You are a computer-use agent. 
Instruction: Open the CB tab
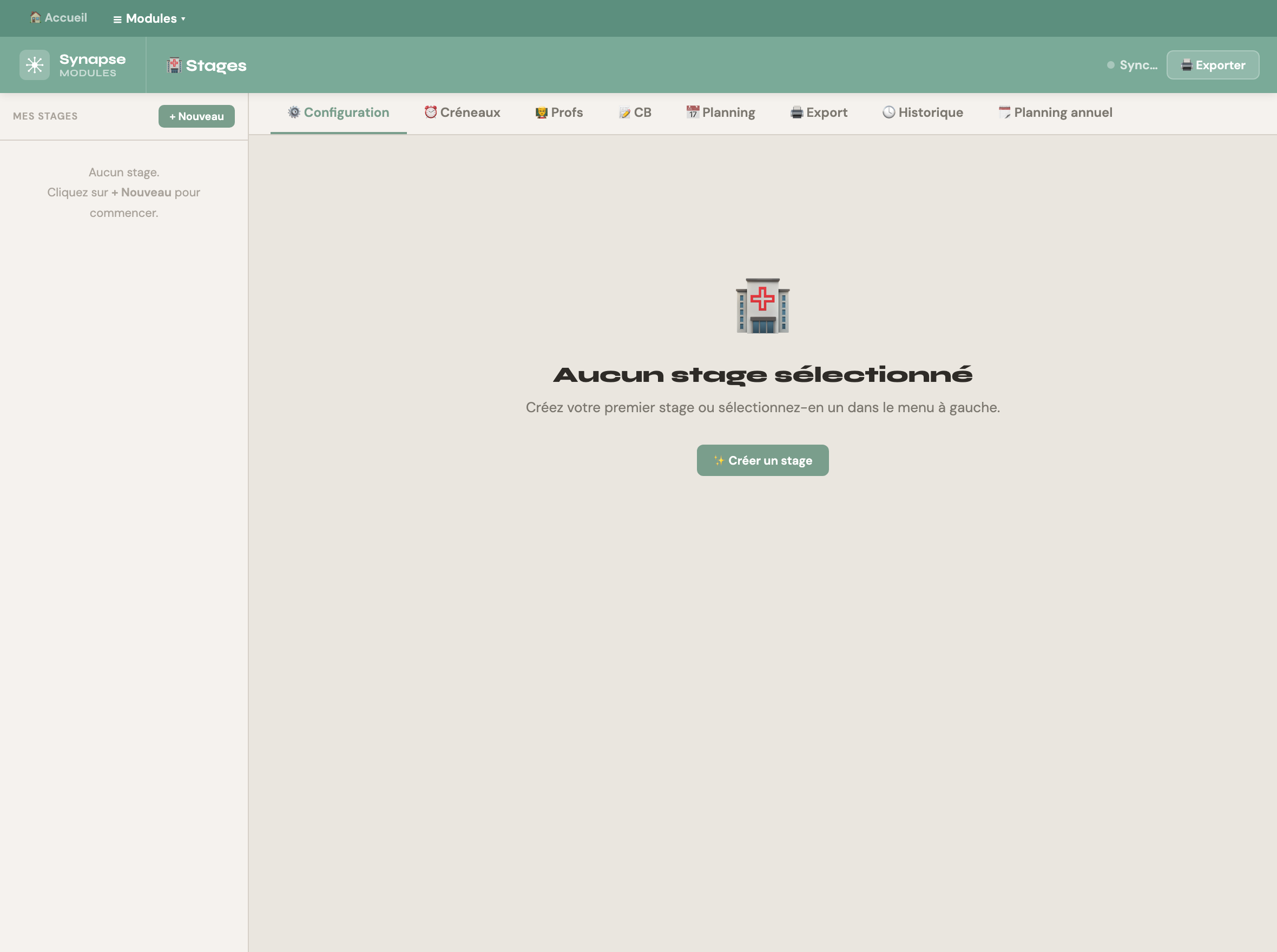coord(635,113)
